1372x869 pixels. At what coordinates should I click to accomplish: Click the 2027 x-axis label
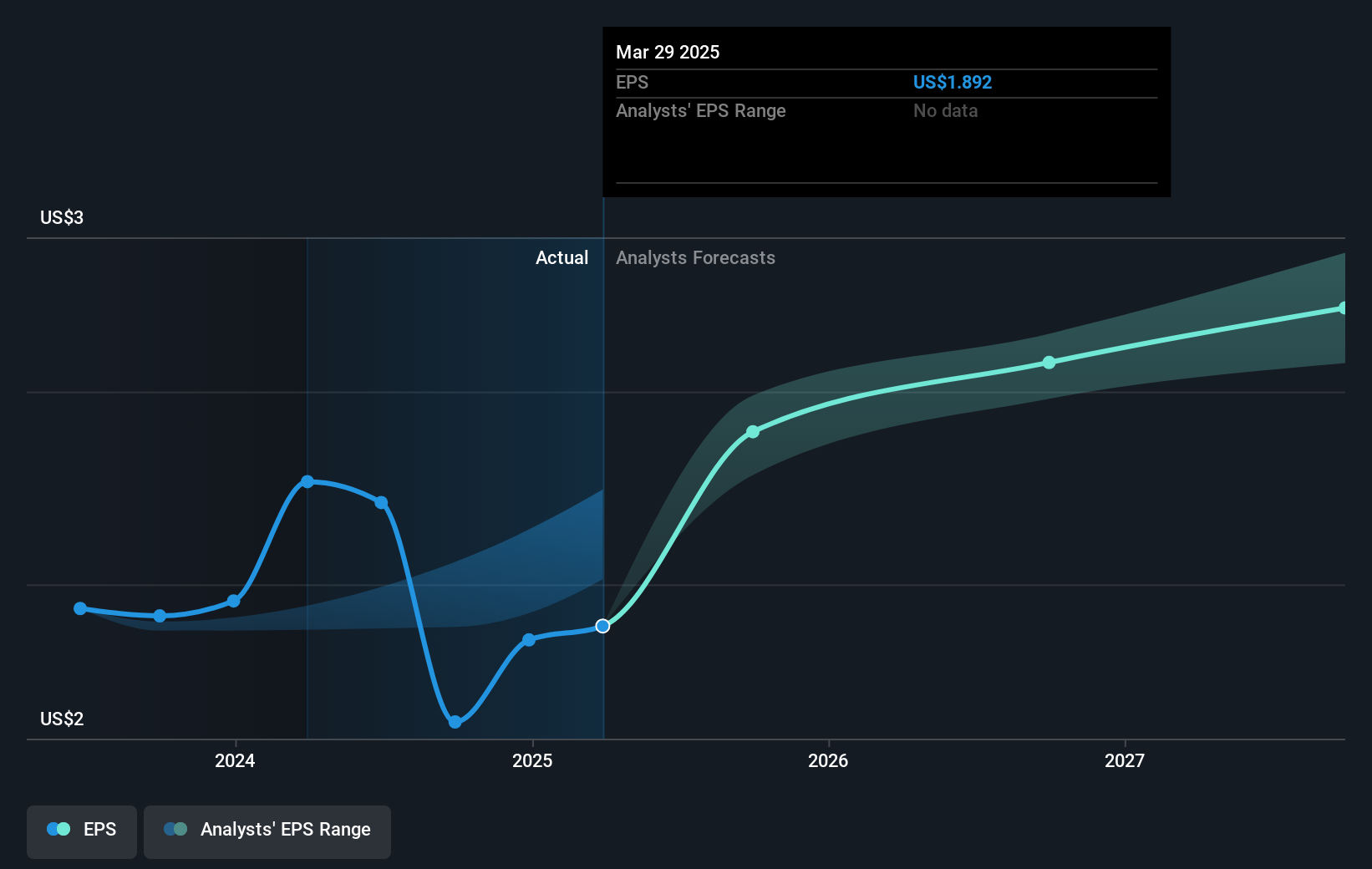1125,760
